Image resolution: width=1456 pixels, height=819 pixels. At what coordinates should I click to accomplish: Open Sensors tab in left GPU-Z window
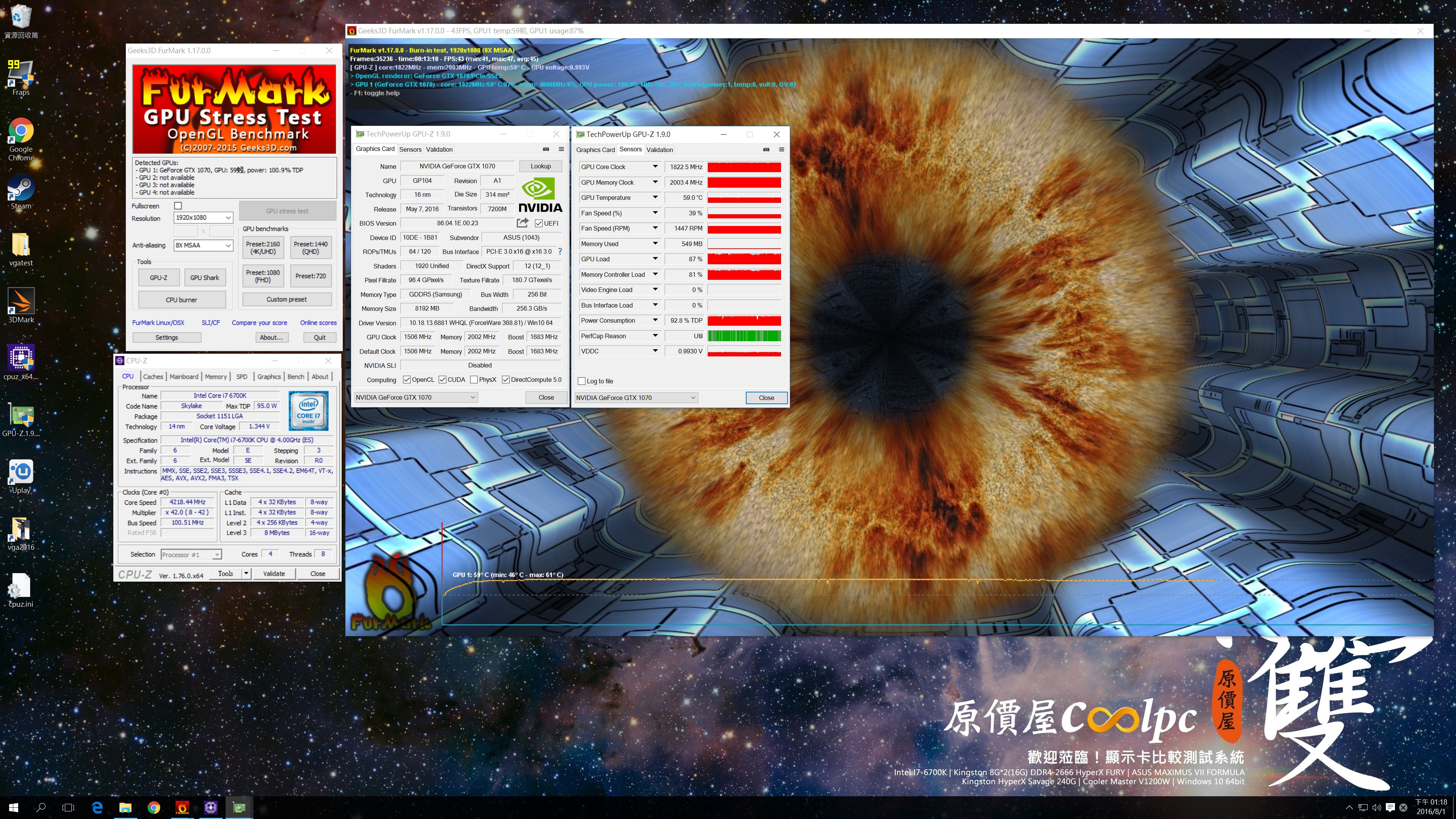click(x=410, y=149)
